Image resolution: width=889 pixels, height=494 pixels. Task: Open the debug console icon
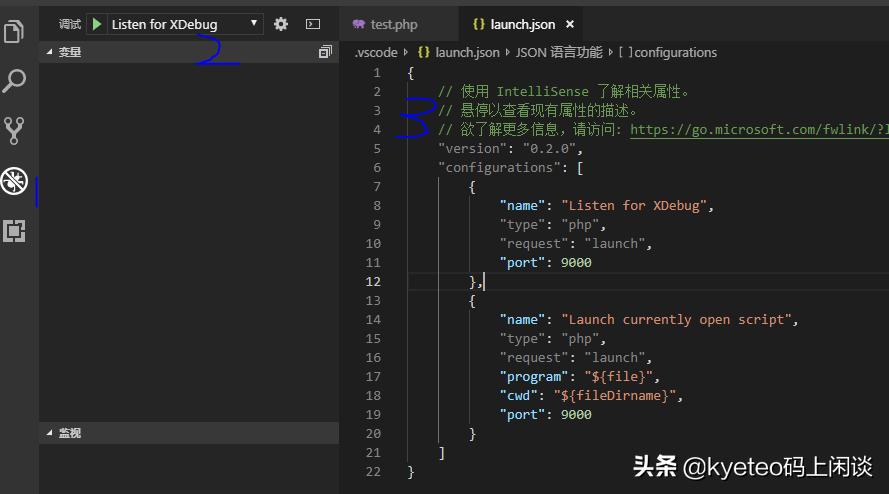point(313,24)
